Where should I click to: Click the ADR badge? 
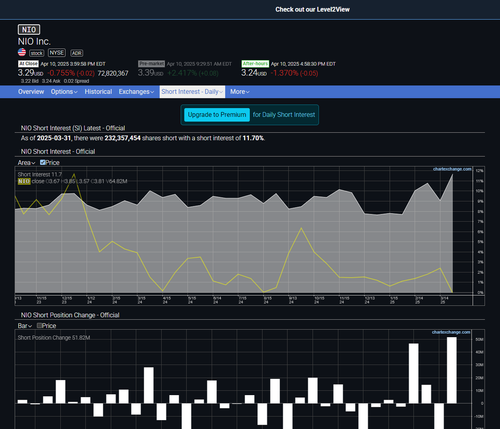pos(77,53)
